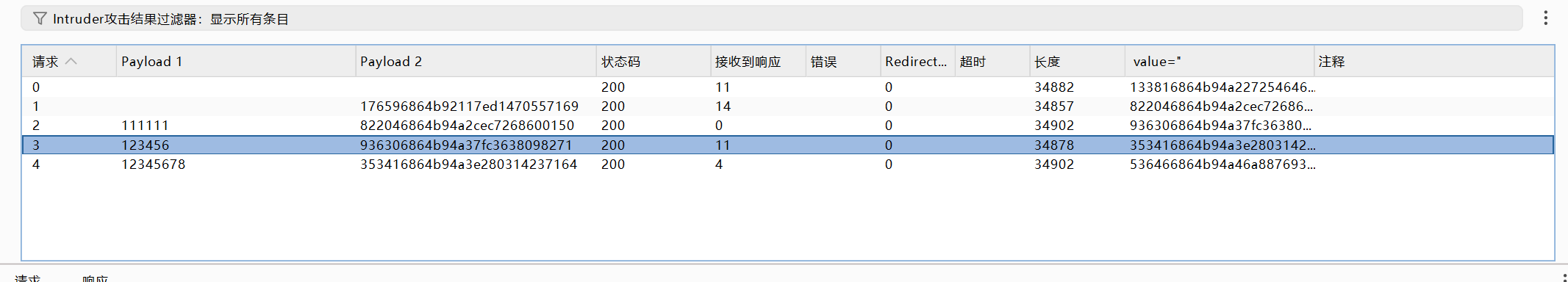Select row with payload 111111

(787, 126)
